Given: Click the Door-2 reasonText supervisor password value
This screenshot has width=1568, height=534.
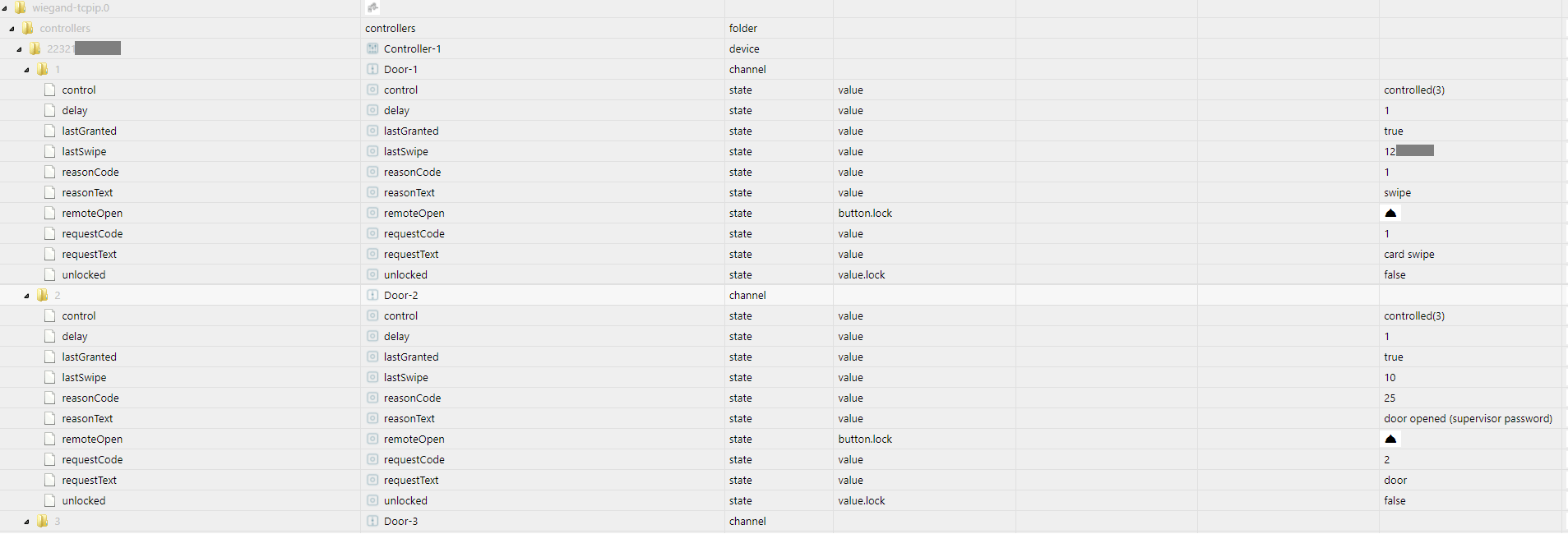Looking at the screenshot, I should click(1468, 418).
